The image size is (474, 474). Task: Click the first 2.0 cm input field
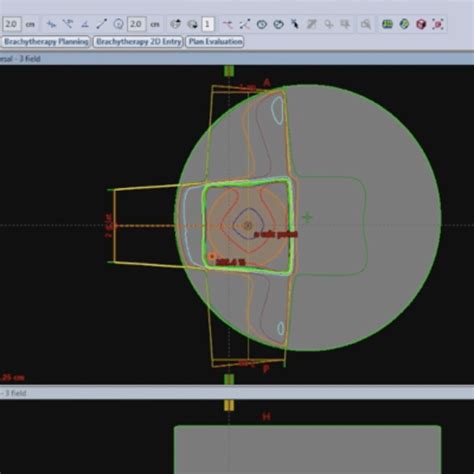(x=12, y=24)
